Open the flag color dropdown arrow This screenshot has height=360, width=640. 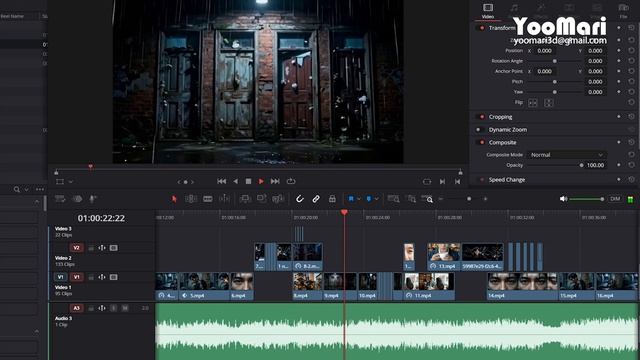(x=359, y=199)
